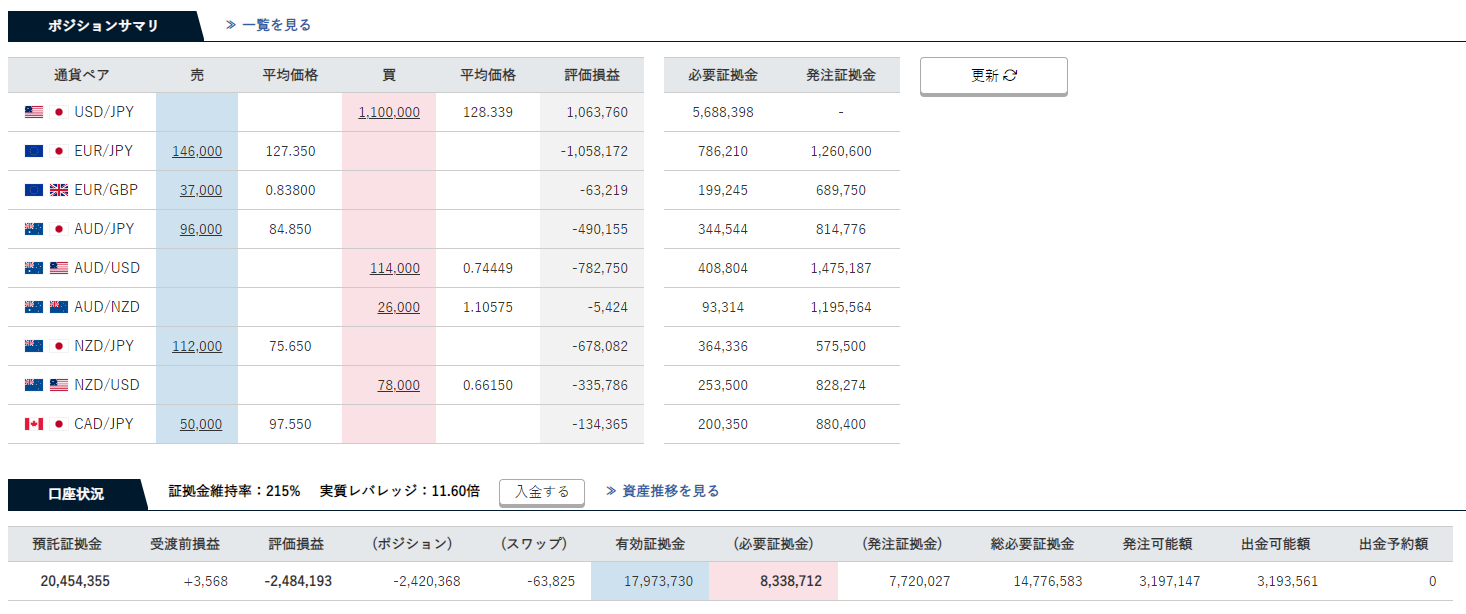Click the CAD/JPY flag icons
The width and height of the screenshot is (1466, 614).
tap(46, 424)
